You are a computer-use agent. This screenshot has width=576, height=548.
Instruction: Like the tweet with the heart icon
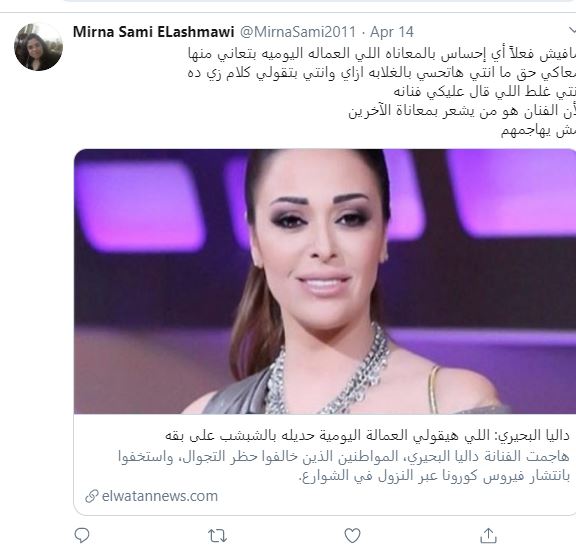coord(352,535)
